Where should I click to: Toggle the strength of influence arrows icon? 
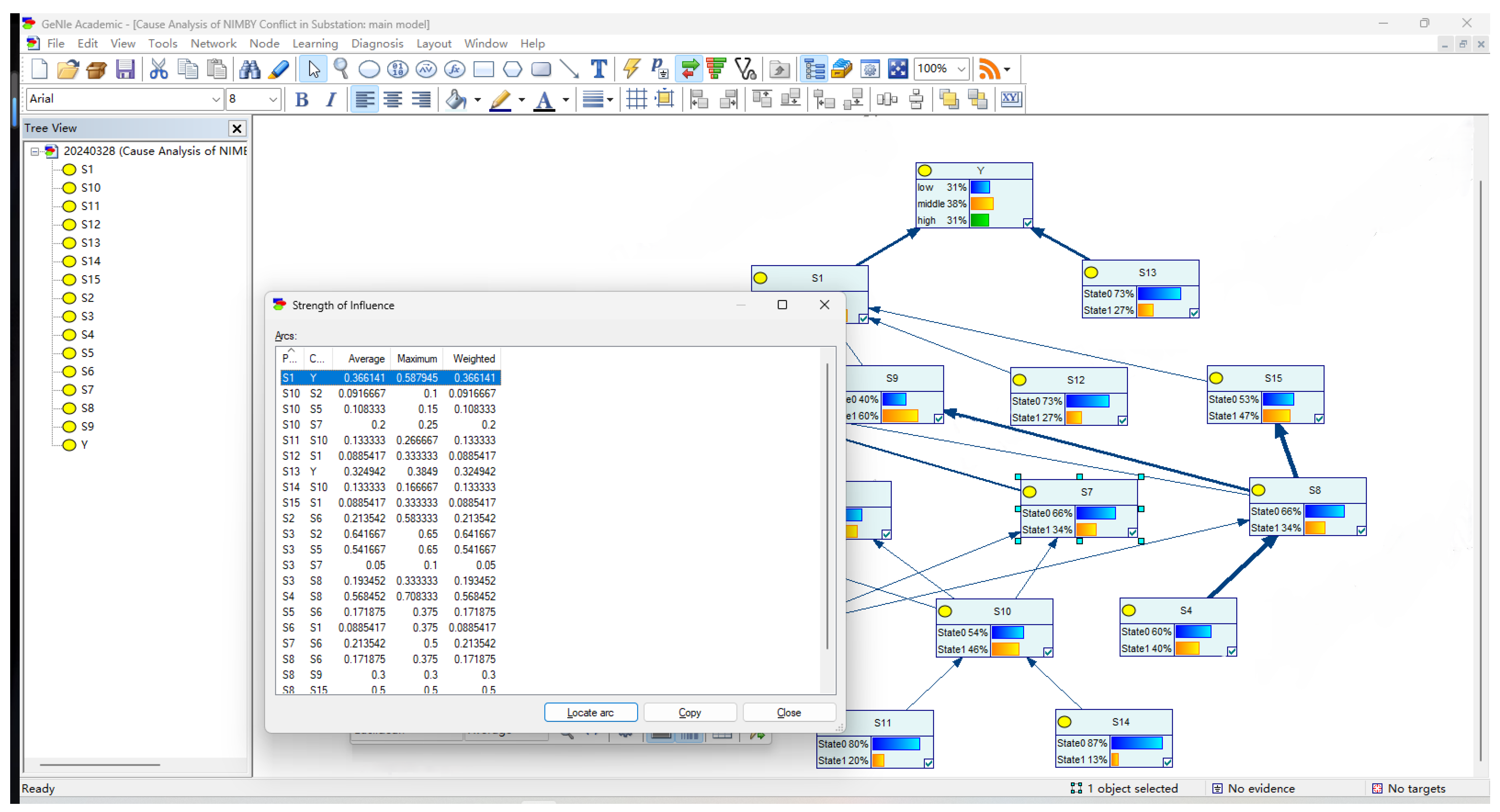tap(689, 69)
